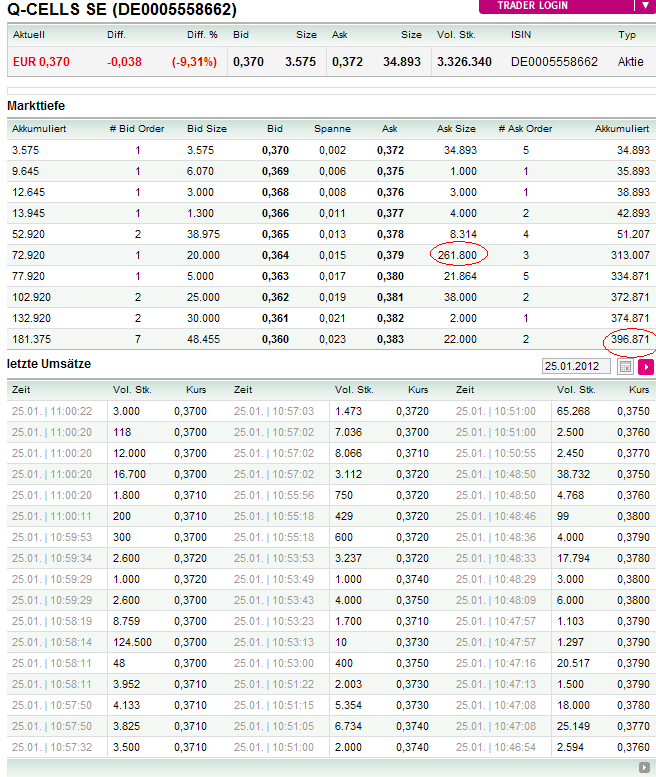656x777 pixels.
Task: Click ask size 21.864
Action: click(x=460, y=277)
